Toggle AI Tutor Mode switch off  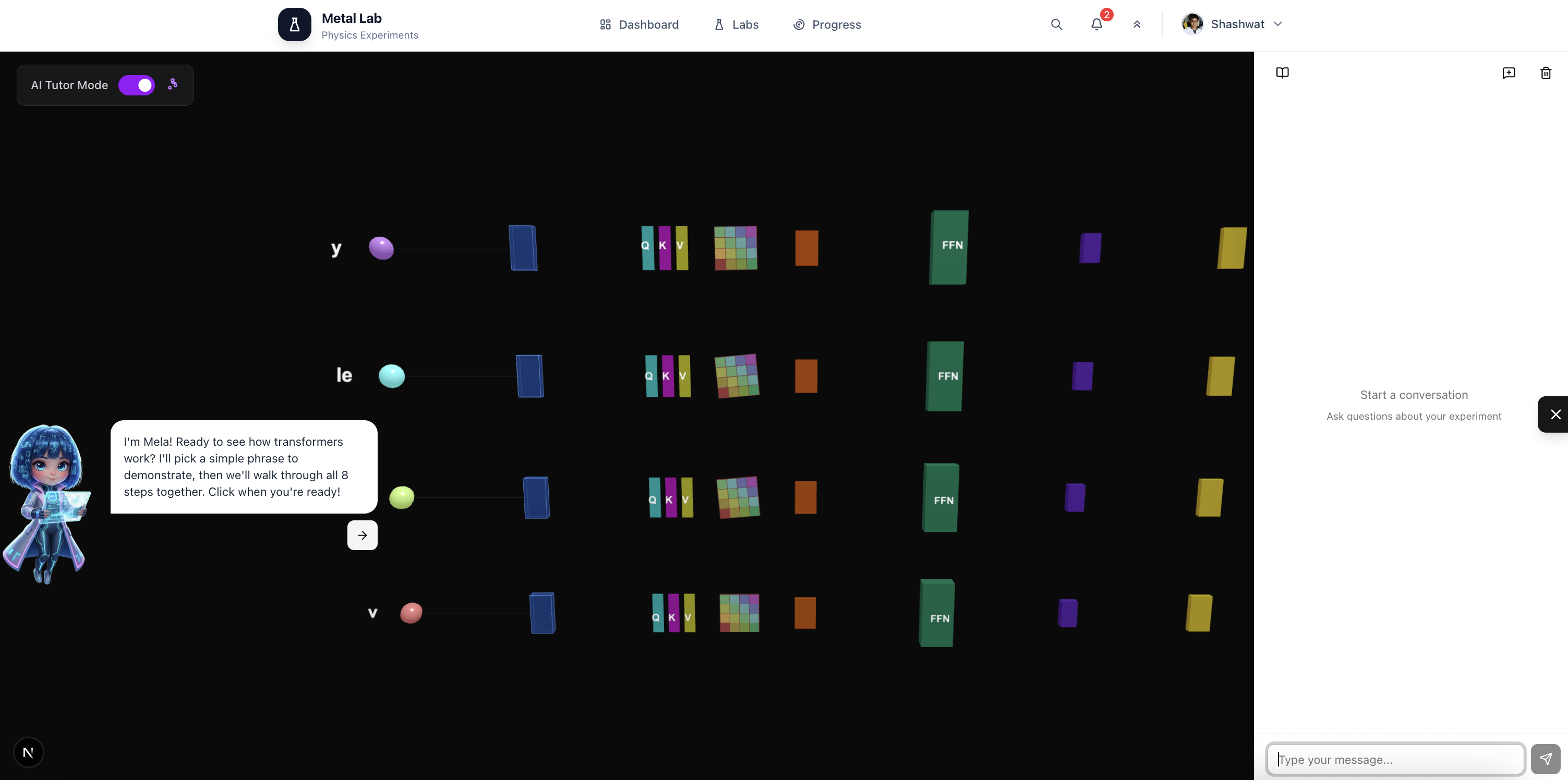pyautogui.click(x=136, y=85)
